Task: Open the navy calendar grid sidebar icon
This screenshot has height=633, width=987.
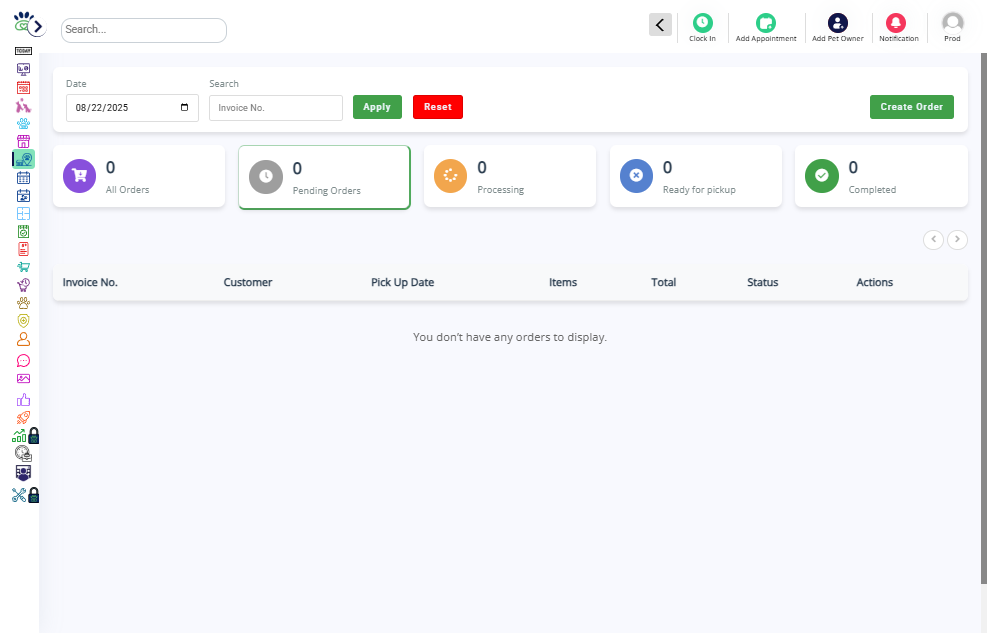Action: pyautogui.click(x=23, y=177)
